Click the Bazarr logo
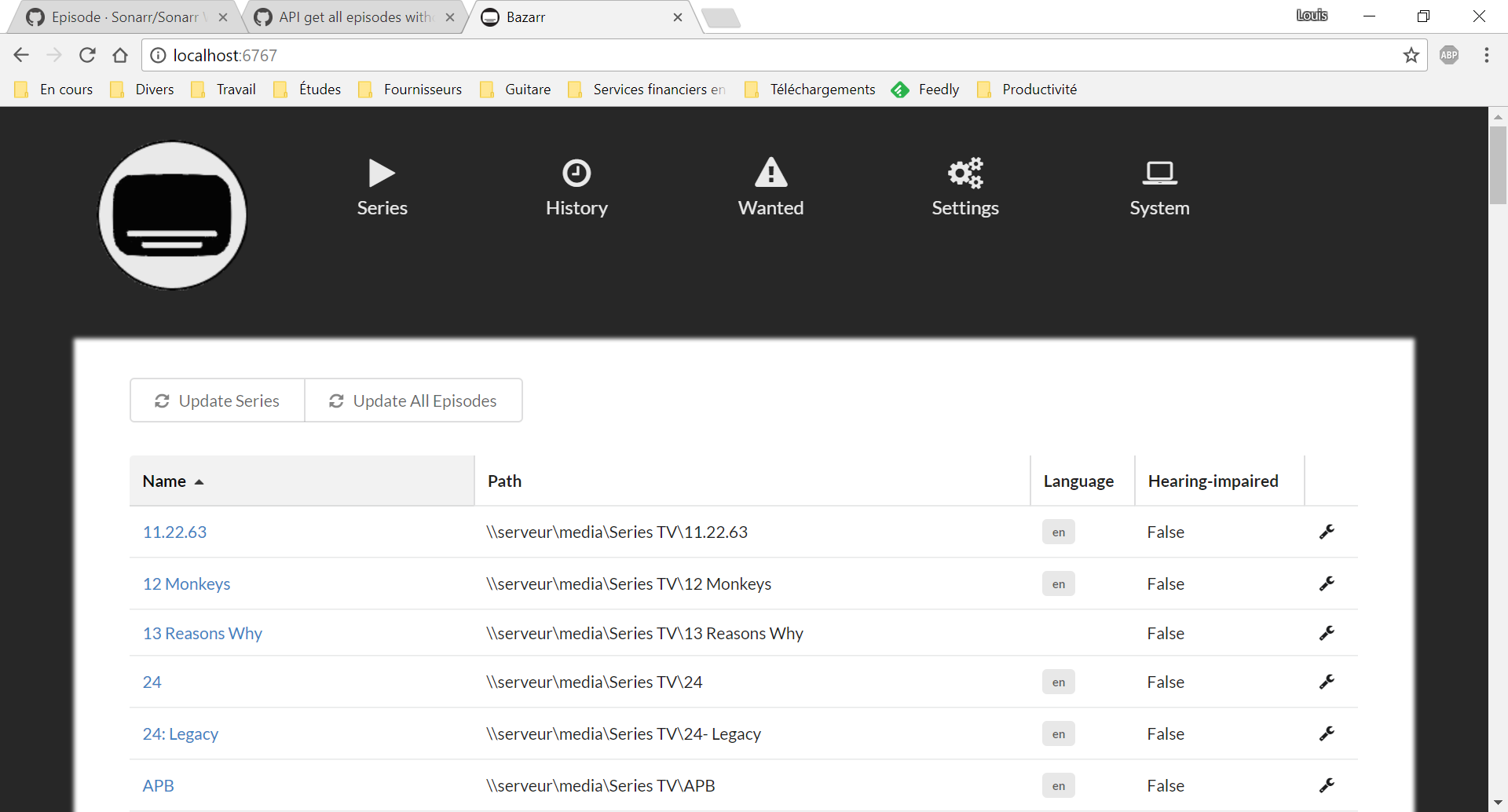 click(172, 214)
